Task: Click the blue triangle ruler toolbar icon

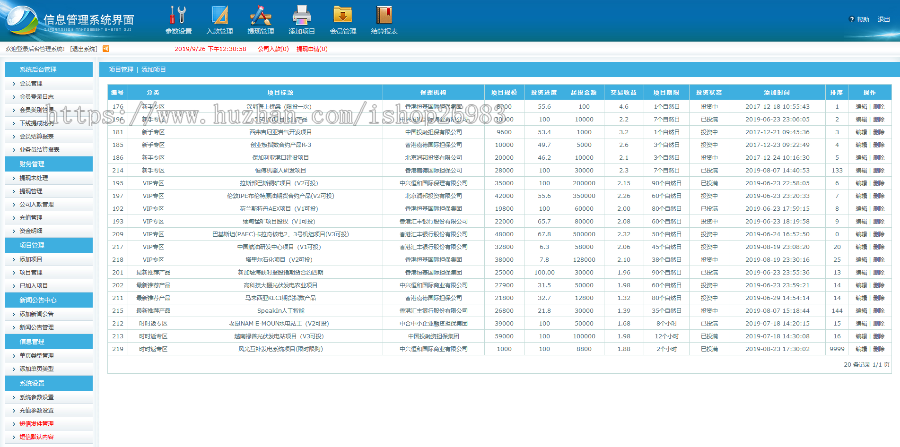Action: (219, 15)
